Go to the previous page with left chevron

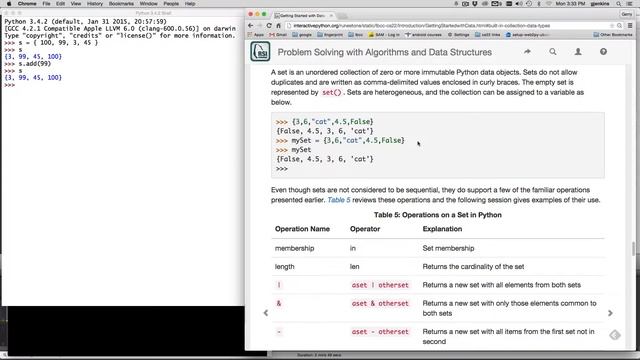pyautogui.click(x=266, y=313)
